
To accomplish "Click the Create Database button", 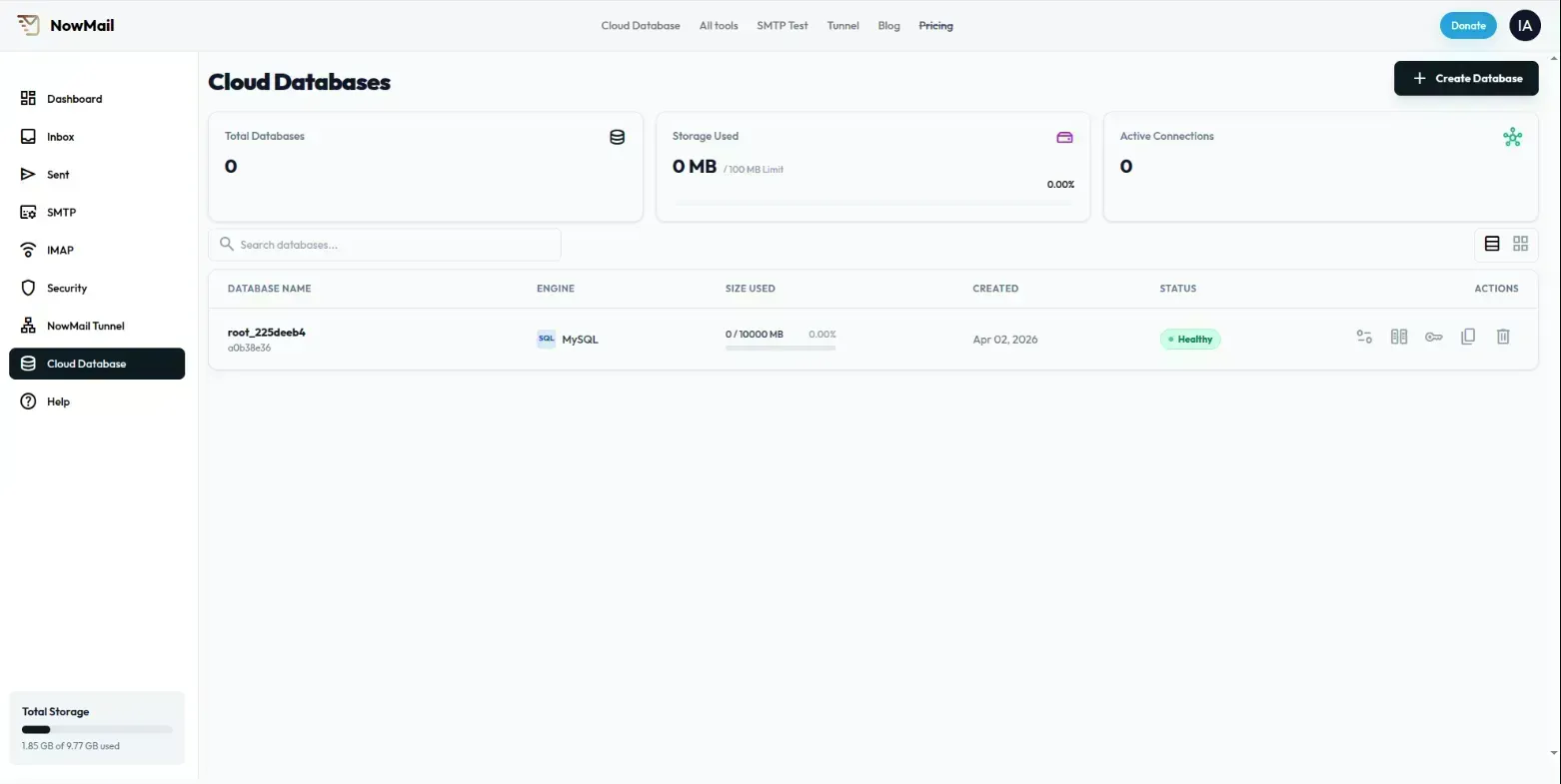I will 1466,78.
